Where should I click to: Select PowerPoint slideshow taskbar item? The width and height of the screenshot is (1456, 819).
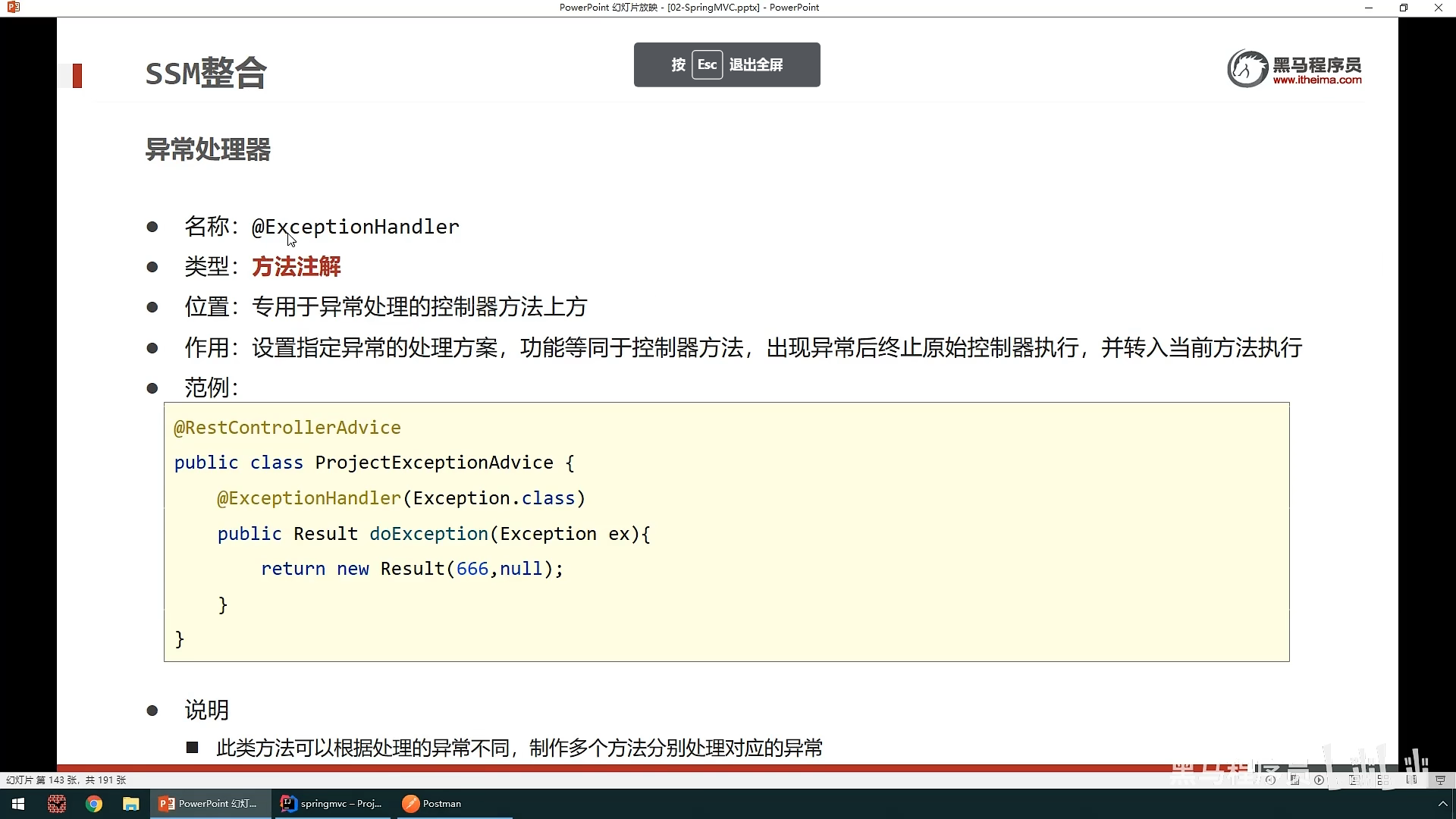pos(210,804)
